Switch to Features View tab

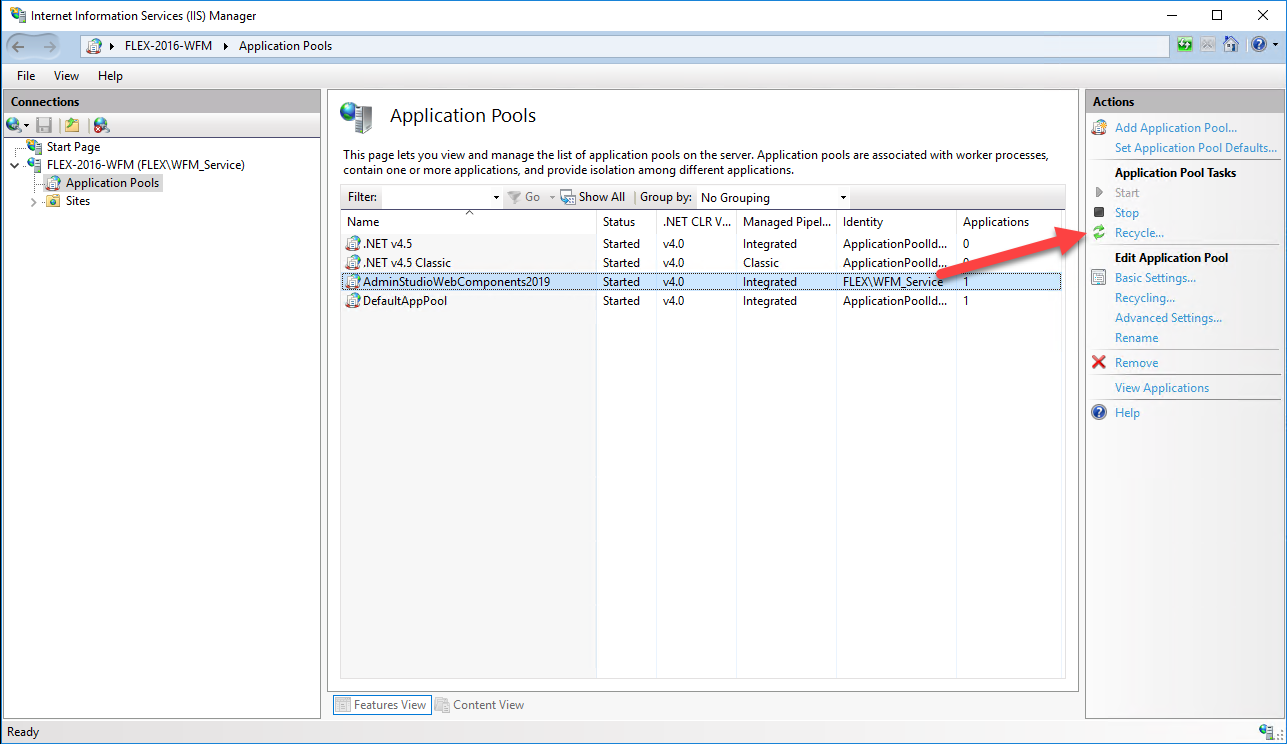point(381,704)
